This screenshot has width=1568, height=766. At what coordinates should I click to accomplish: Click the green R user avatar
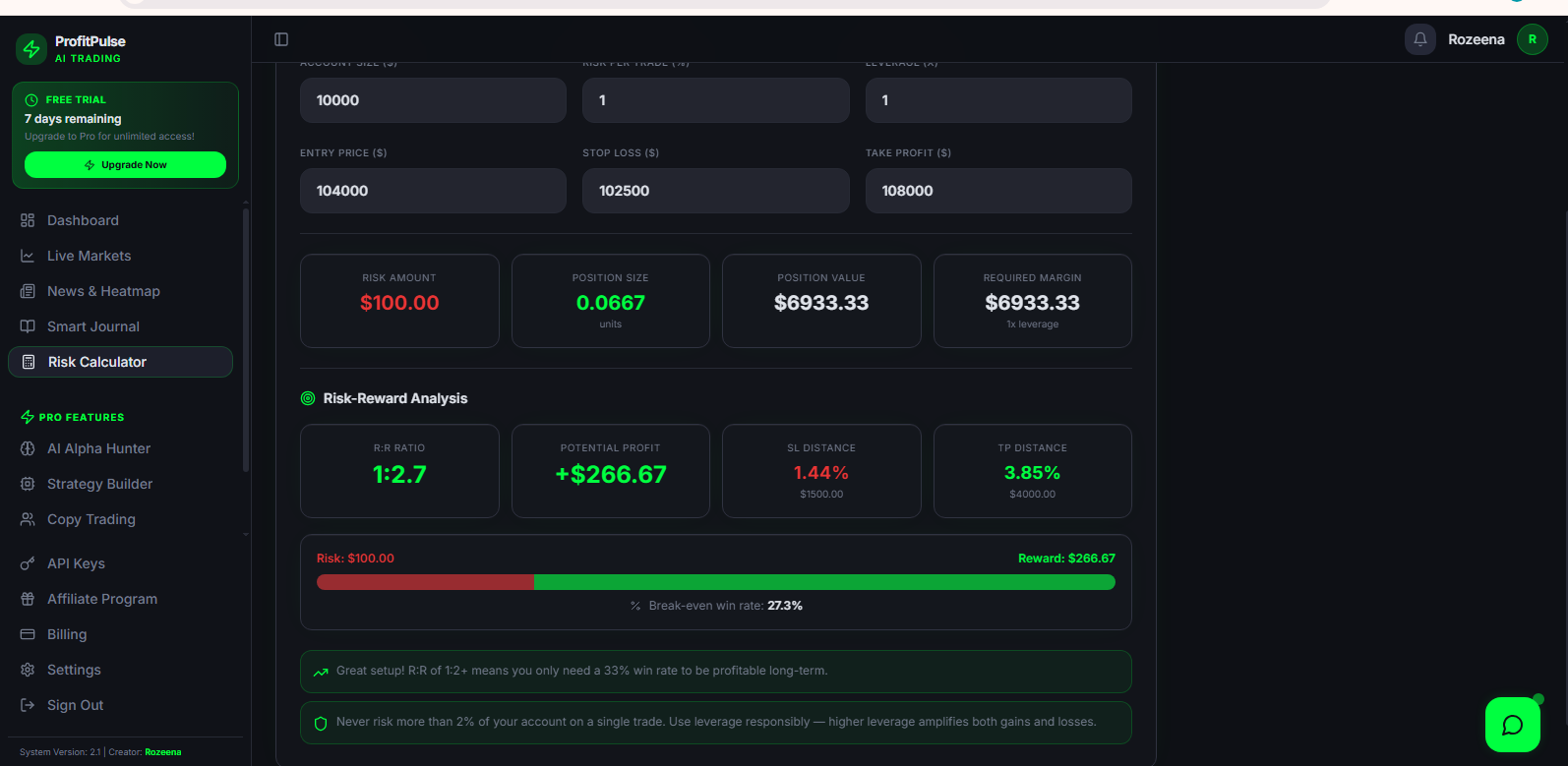point(1533,39)
